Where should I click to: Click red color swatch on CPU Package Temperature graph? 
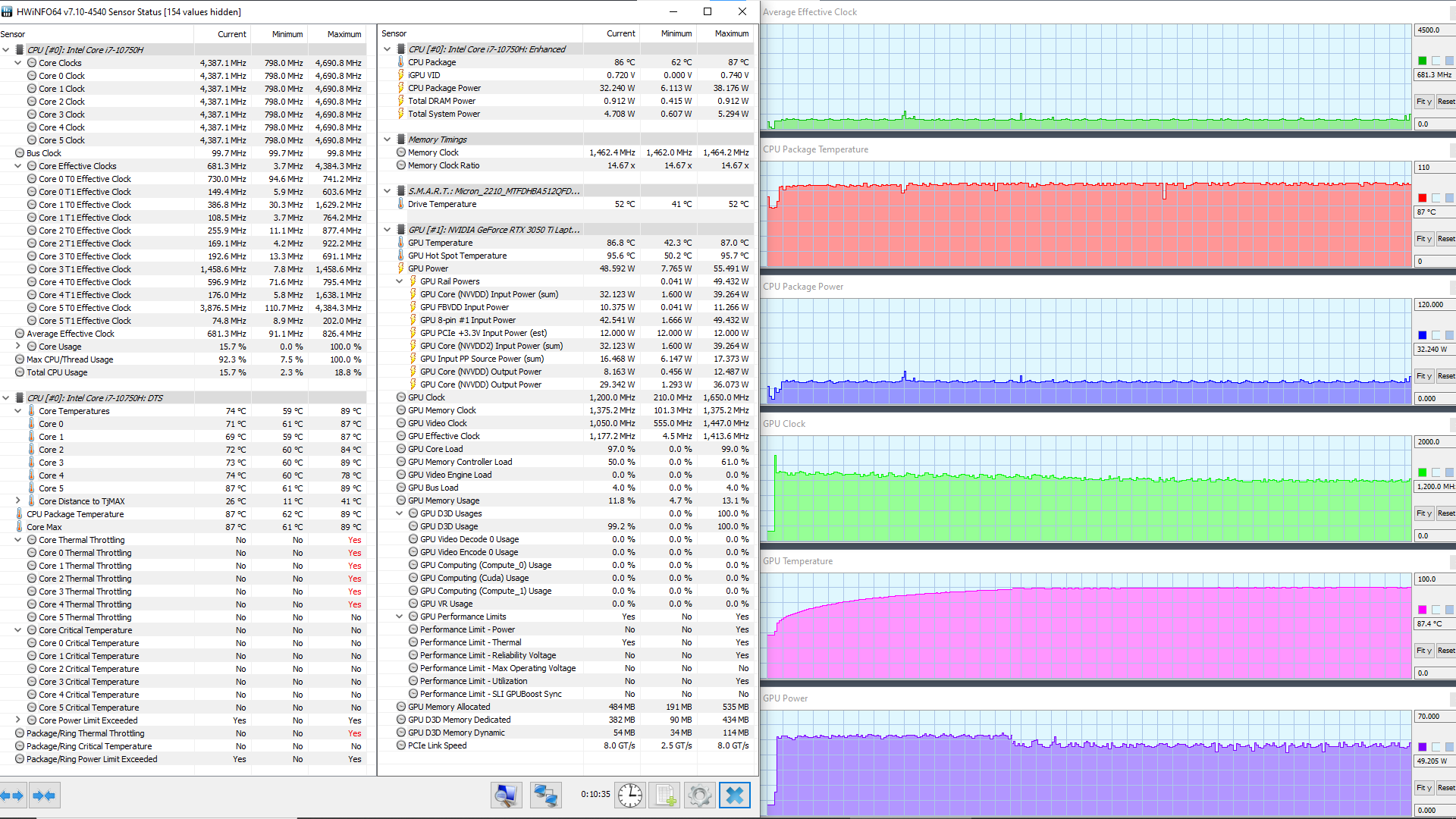[1422, 198]
